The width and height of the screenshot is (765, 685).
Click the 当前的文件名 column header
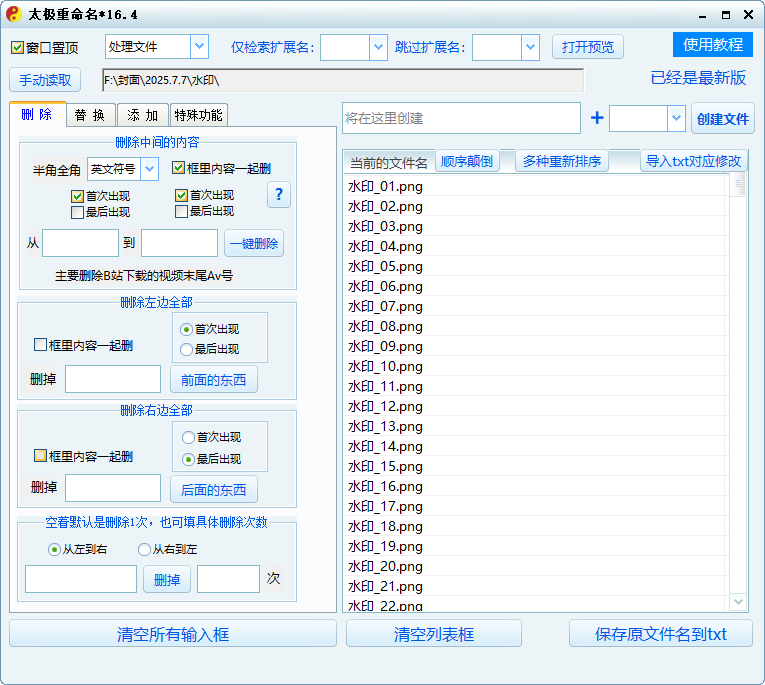(x=389, y=162)
